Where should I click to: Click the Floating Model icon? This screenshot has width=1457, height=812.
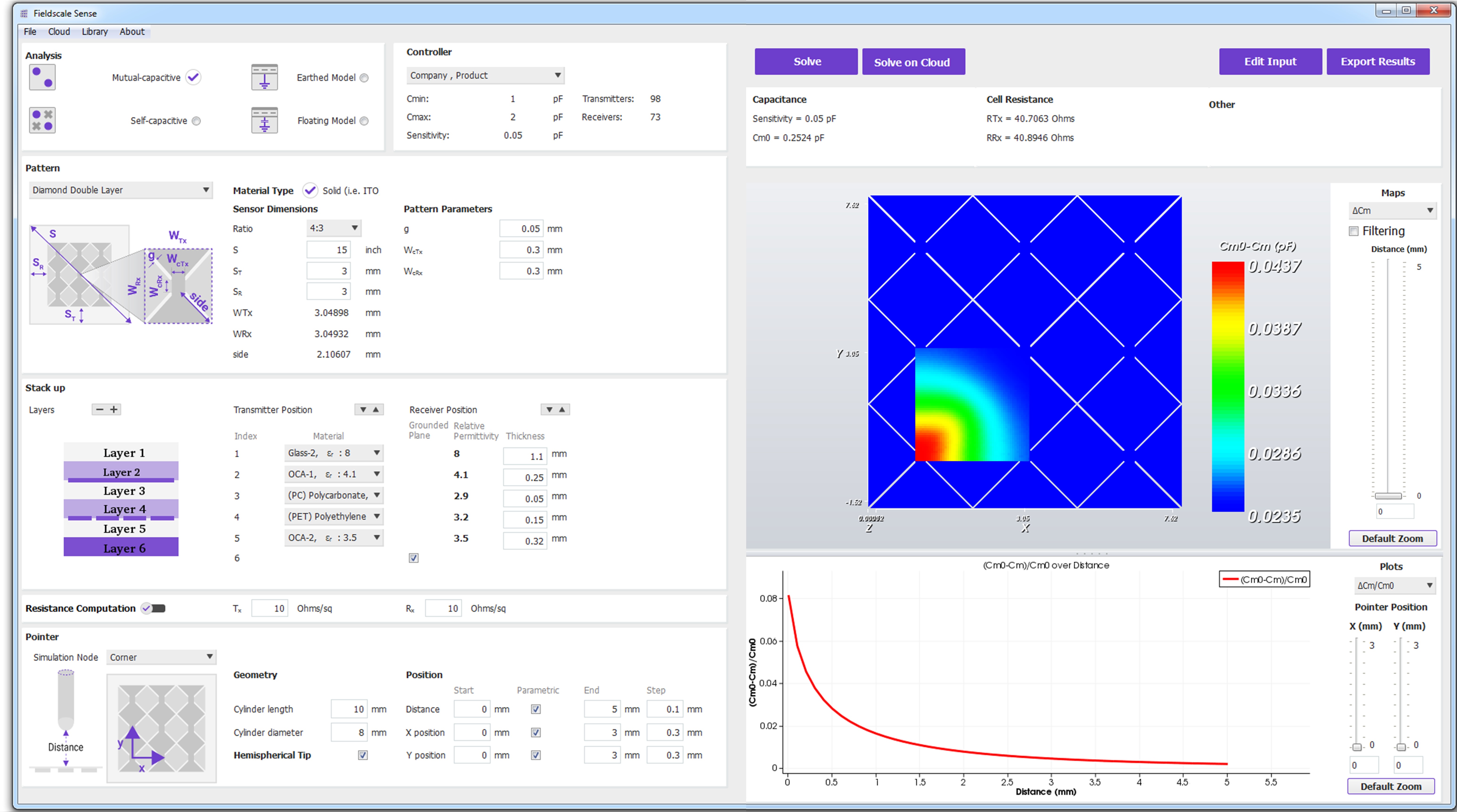click(x=264, y=120)
